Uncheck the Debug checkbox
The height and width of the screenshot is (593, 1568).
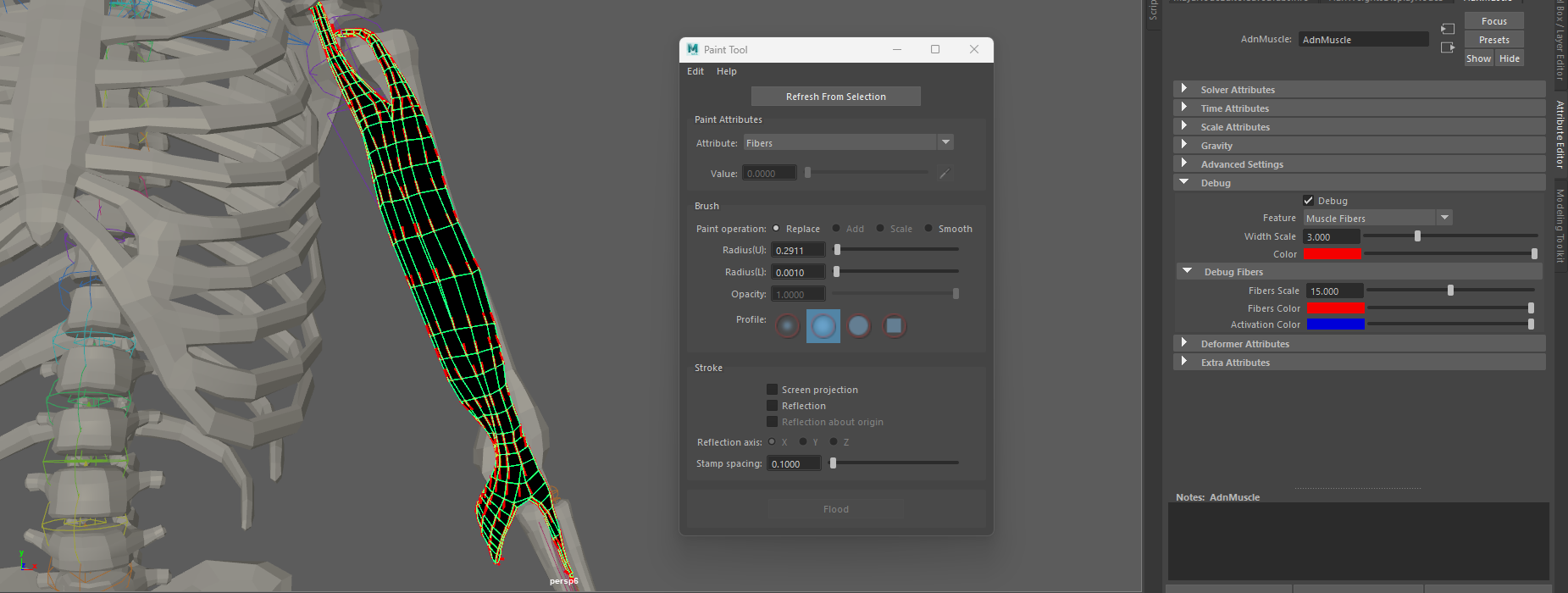pyautogui.click(x=1309, y=201)
